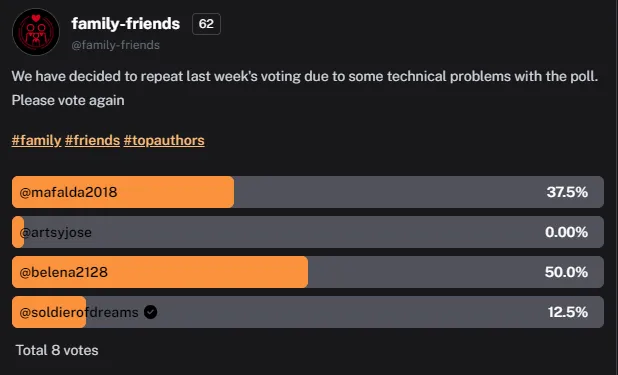Vote for the @mafalda2018 poll option
Screen dimensions: 618x375
click(308, 192)
